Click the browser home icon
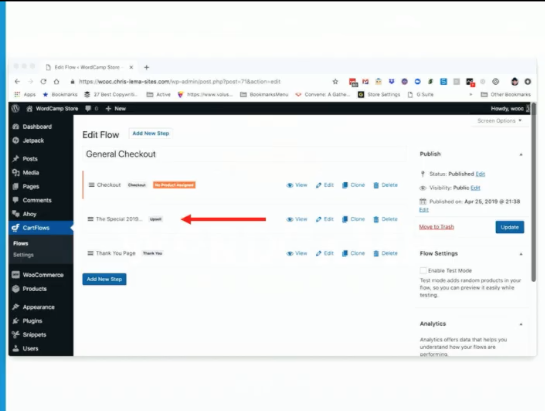Viewport: 545px width, 411px height. coord(56,81)
